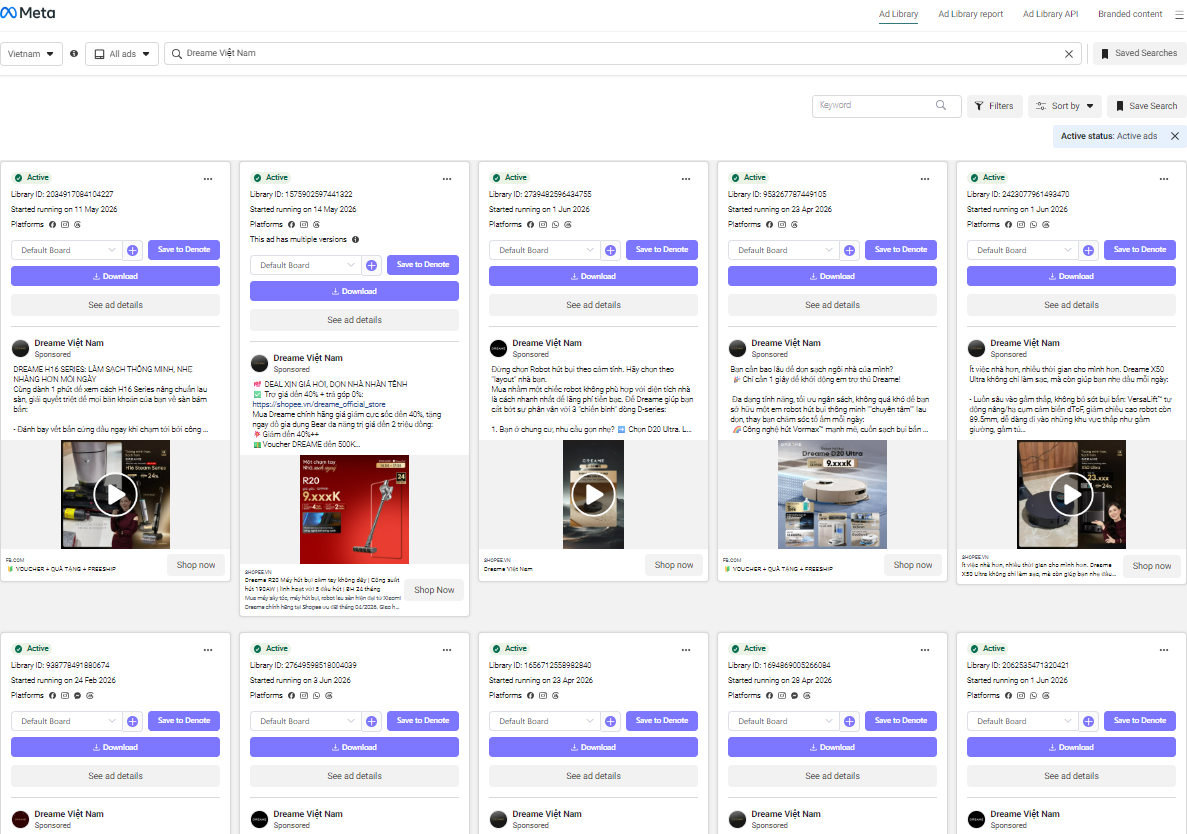Click Shop now on the X50 Ultra ad
Screen dimensions: 1187x834
click(1151, 566)
